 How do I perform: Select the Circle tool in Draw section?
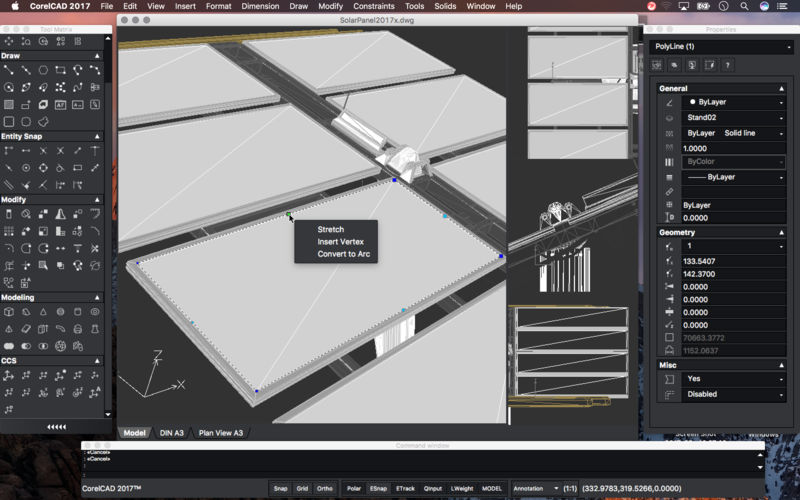(9, 87)
